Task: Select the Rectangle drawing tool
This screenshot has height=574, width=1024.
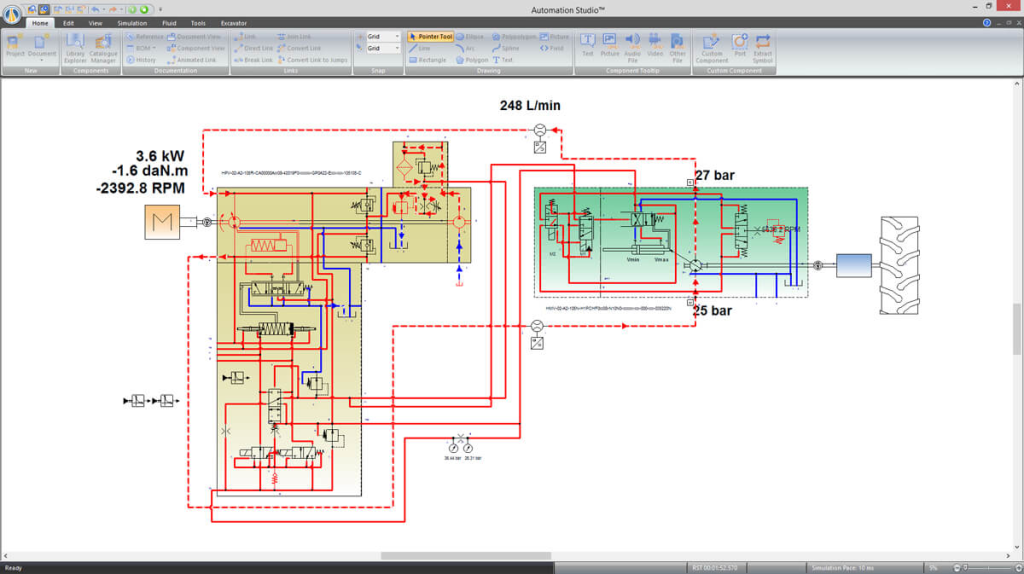Action: pos(428,60)
